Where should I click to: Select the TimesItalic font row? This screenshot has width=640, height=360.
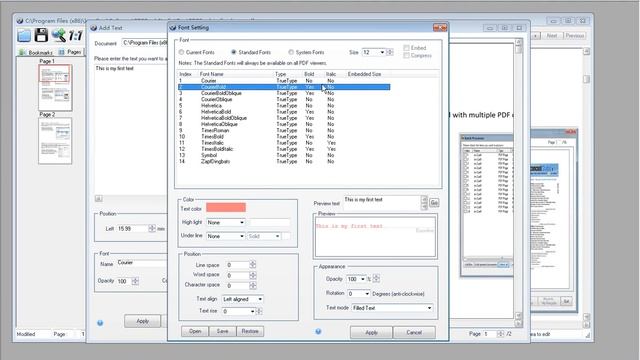pyautogui.click(x=284, y=143)
